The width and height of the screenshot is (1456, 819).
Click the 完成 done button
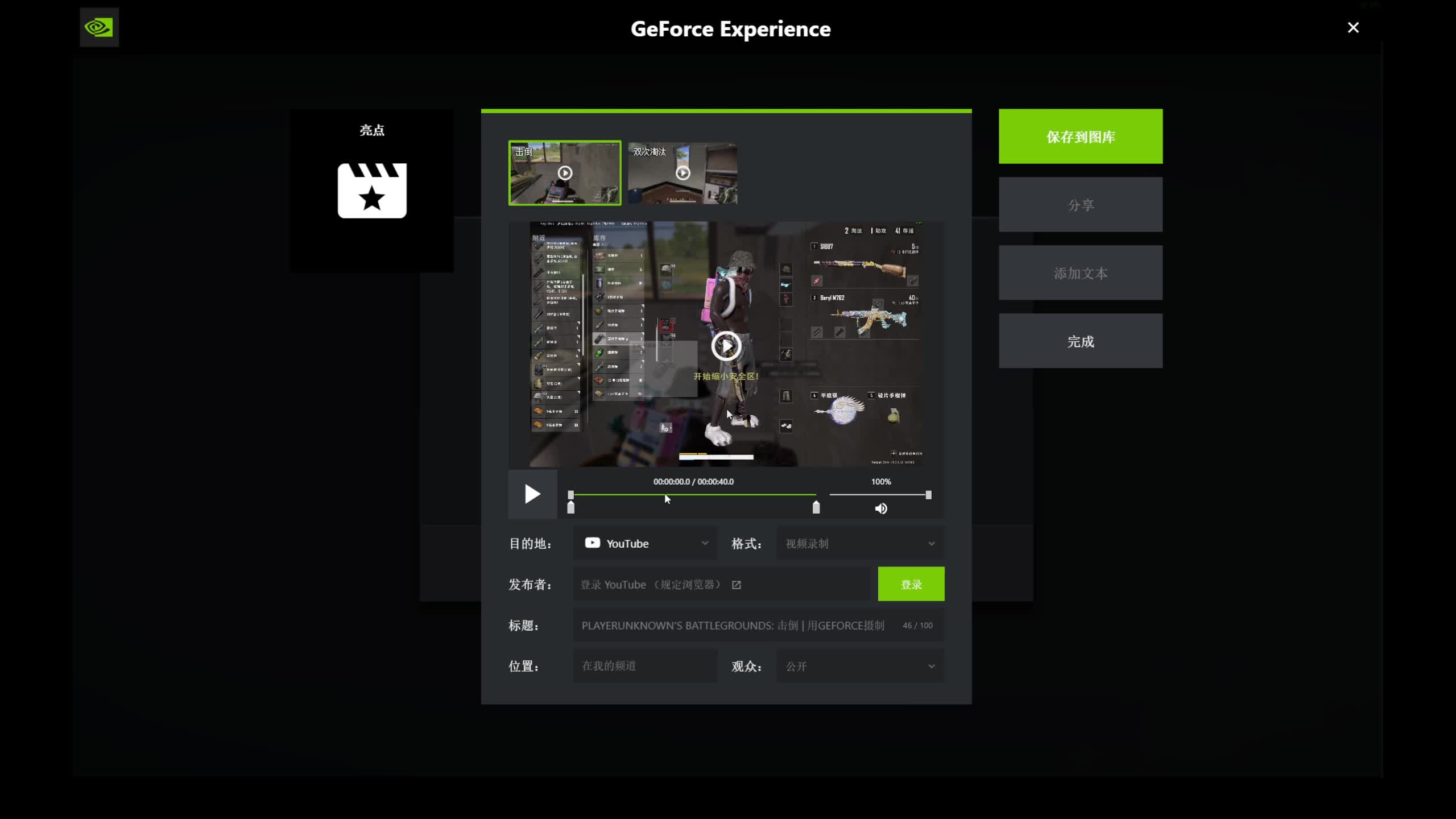[1080, 341]
